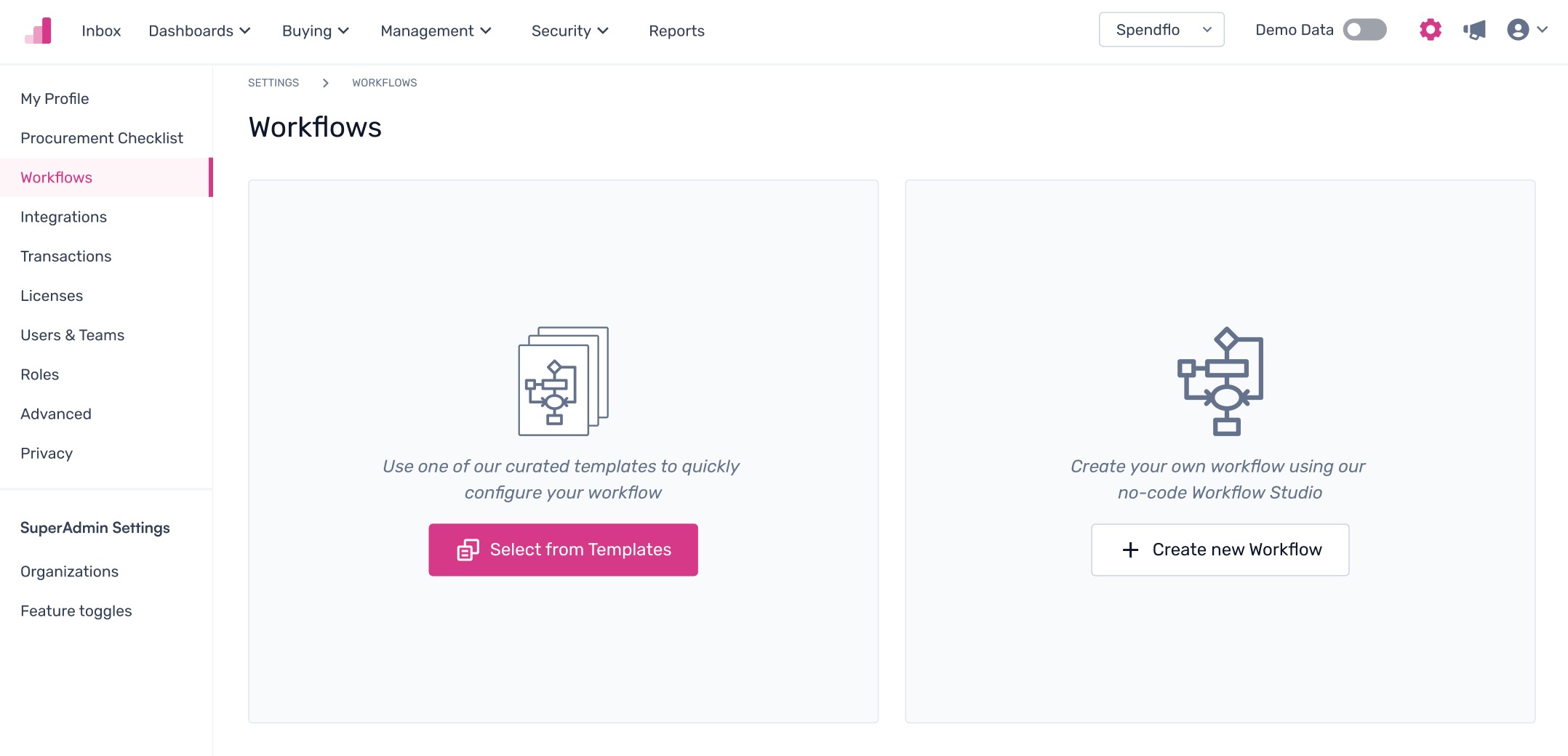Viewport: 1568px width, 756px height.
Task: Toggle the Demo Data switch
Action: coord(1364,30)
